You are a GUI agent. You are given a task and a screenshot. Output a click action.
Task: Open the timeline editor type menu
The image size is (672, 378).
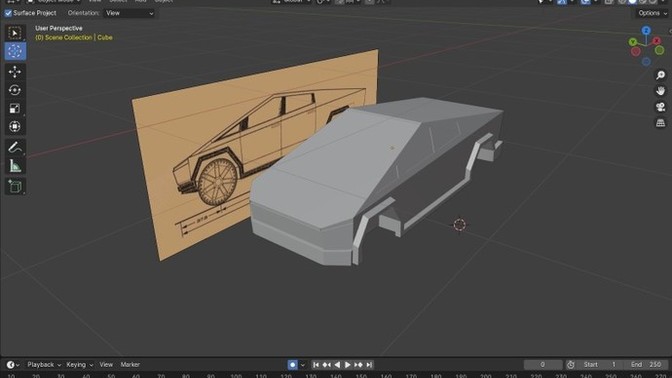pos(13,365)
